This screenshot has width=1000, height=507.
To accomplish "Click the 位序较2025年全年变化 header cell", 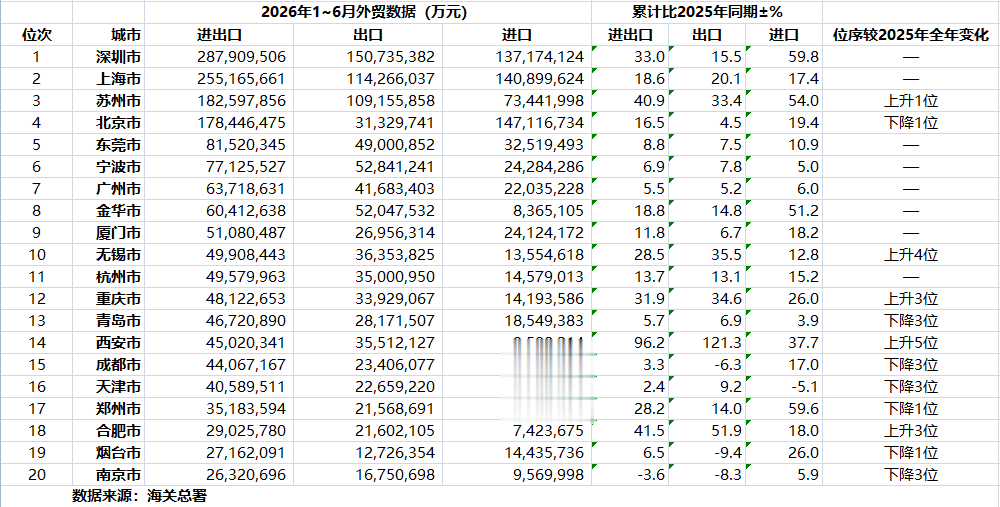I will click(x=911, y=35).
